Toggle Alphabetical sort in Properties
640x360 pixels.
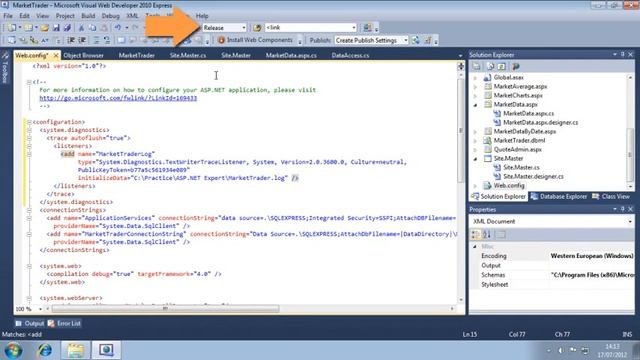487,234
